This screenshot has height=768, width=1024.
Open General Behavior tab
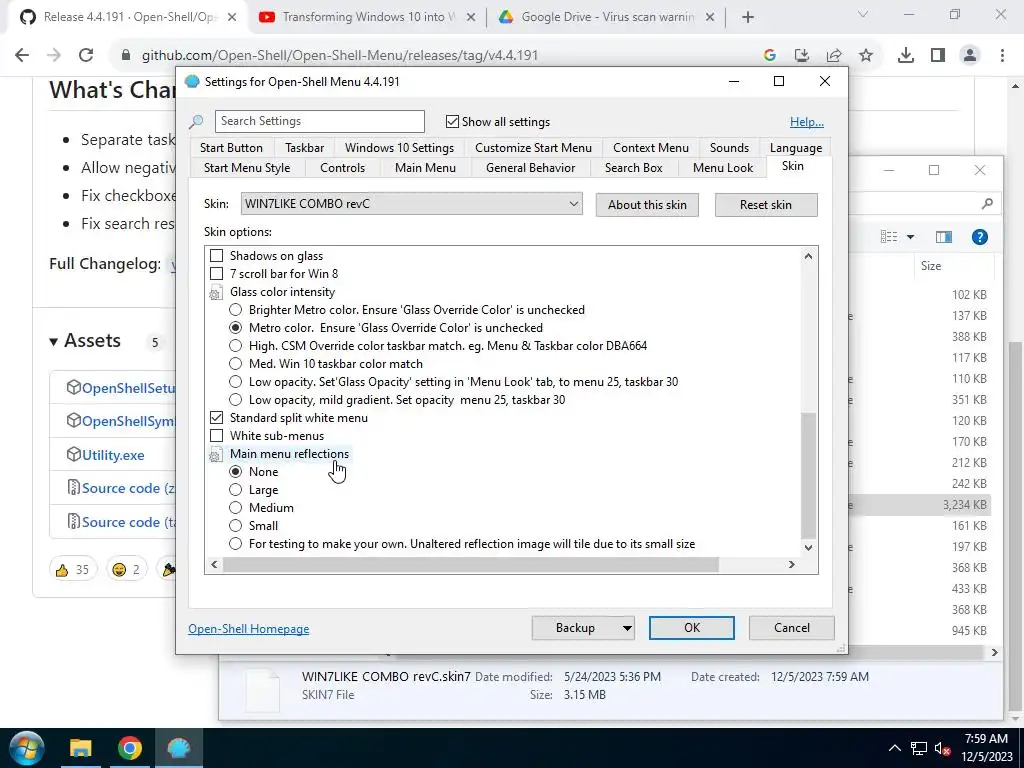point(530,168)
